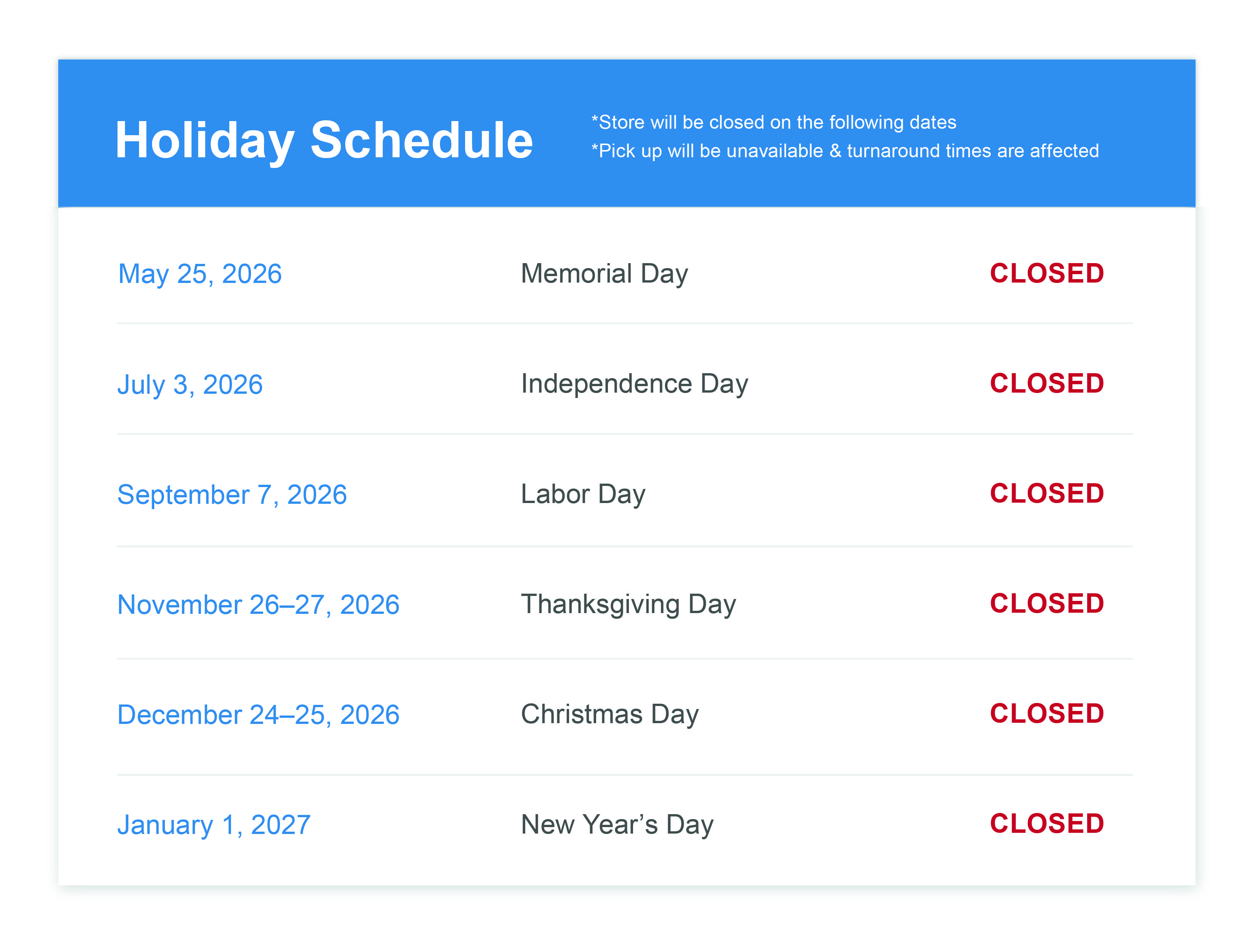Click the pick up unavailable note

(x=844, y=151)
